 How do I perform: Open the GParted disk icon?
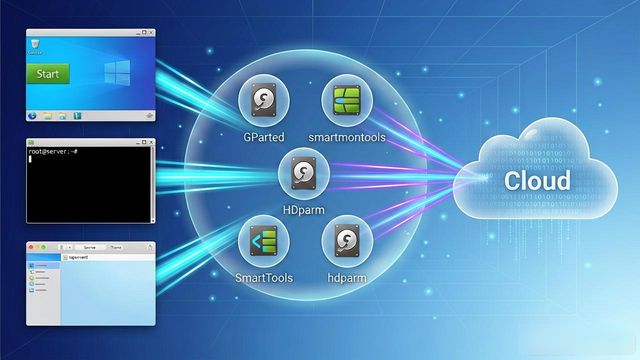pos(264,100)
